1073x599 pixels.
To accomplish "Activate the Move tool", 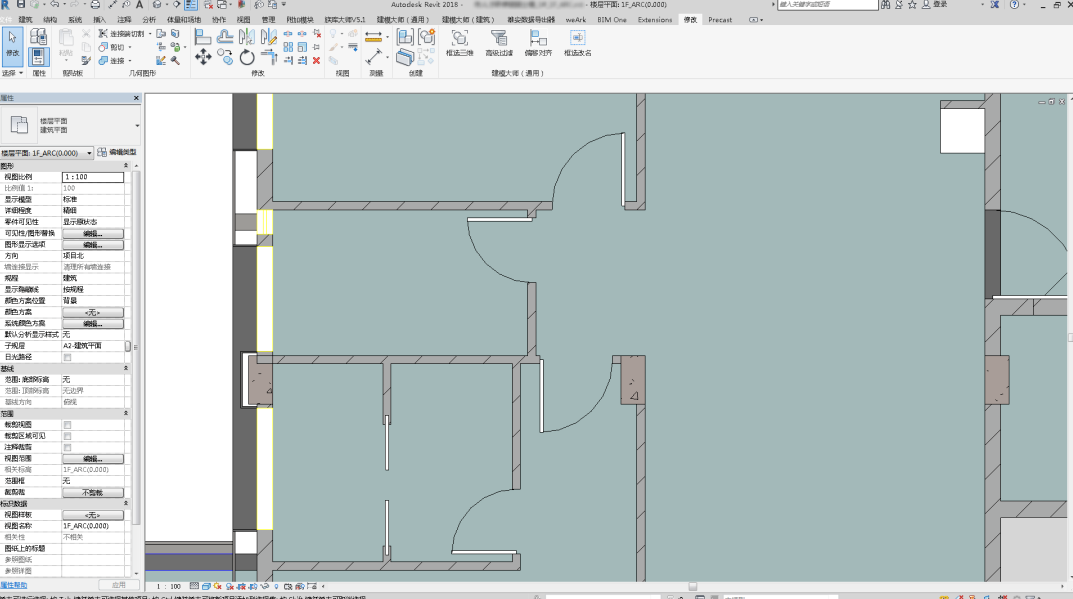I will click(x=203, y=58).
